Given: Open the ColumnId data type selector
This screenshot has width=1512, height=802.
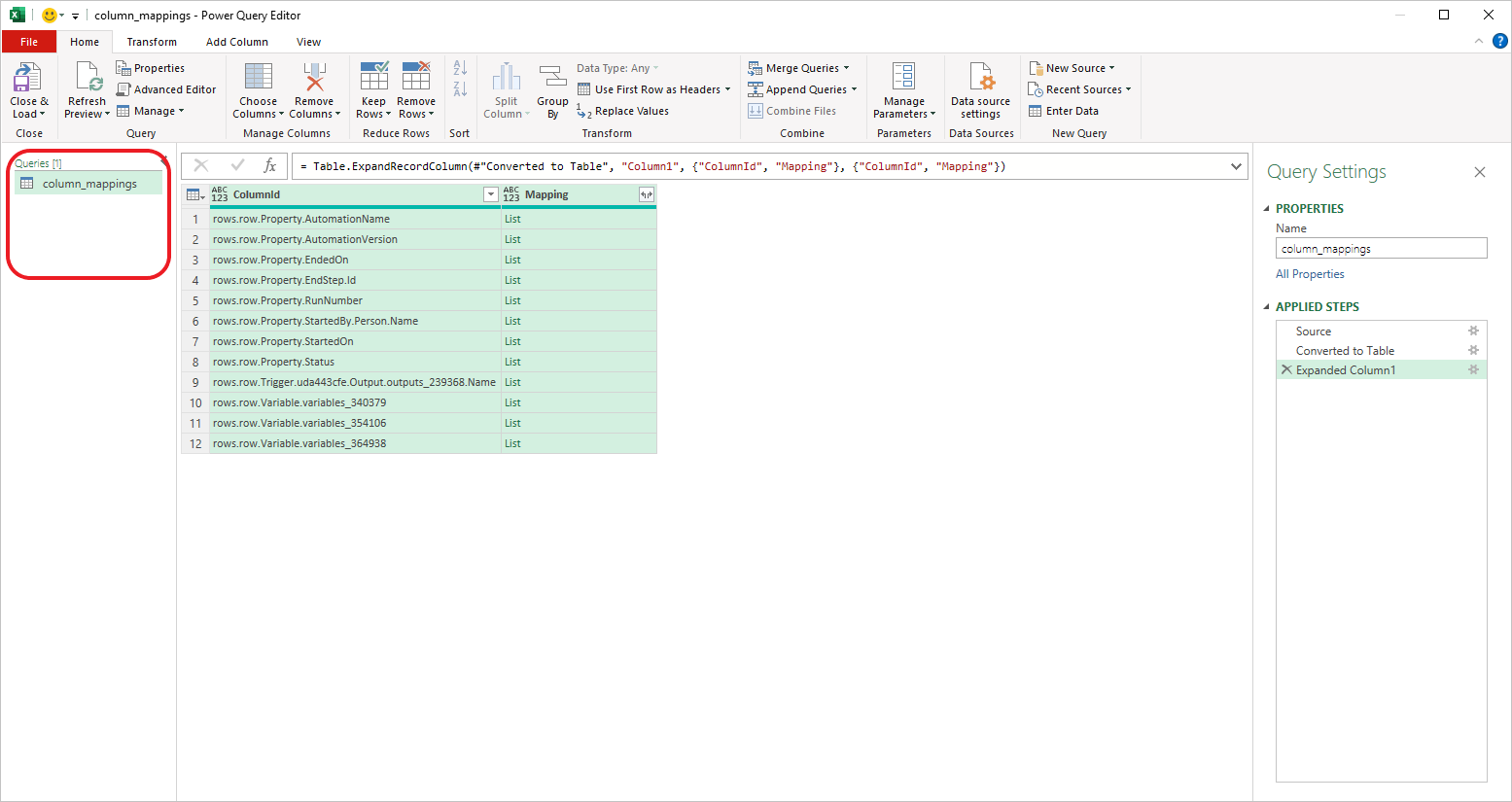Looking at the screenshot, I should (220, 194).
